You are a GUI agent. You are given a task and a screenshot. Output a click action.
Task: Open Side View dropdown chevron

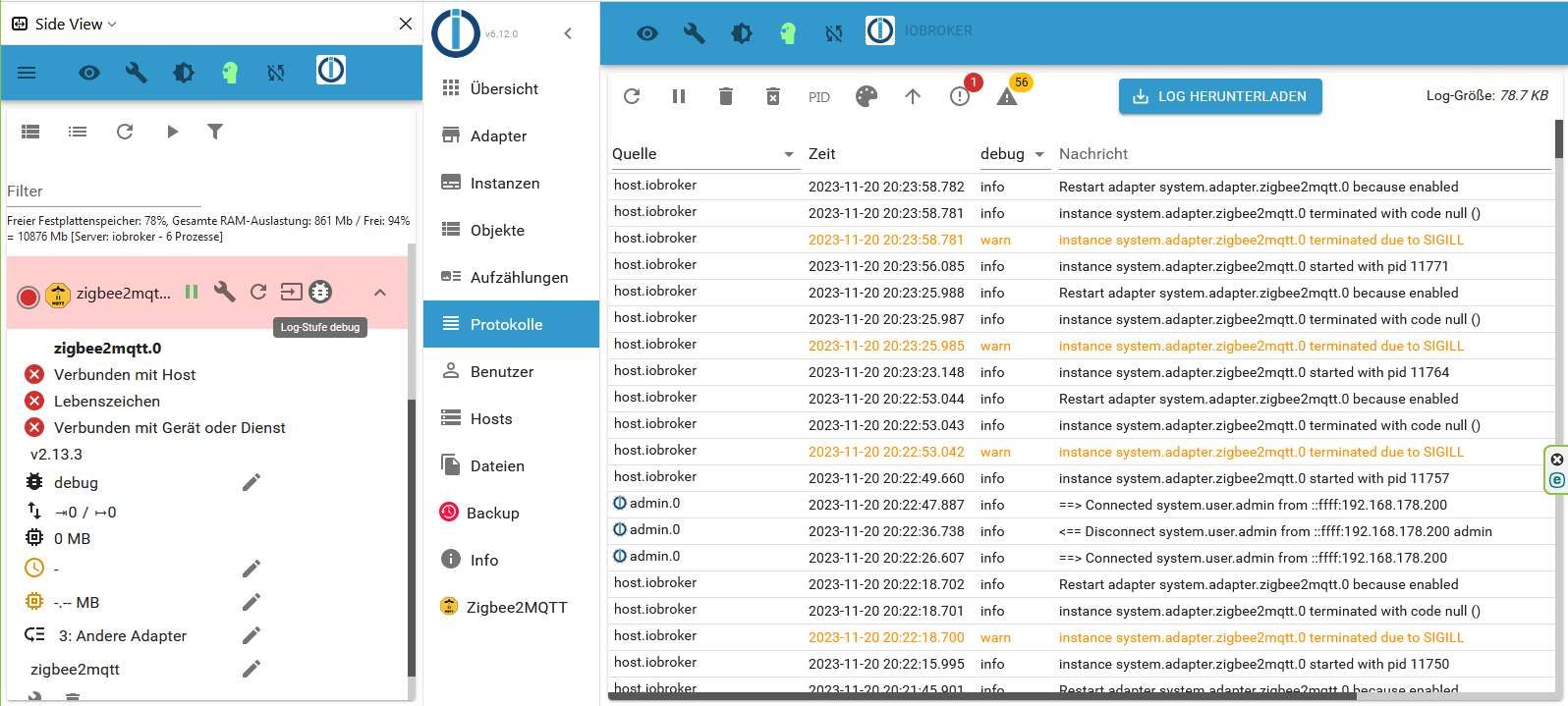point(111,25)
